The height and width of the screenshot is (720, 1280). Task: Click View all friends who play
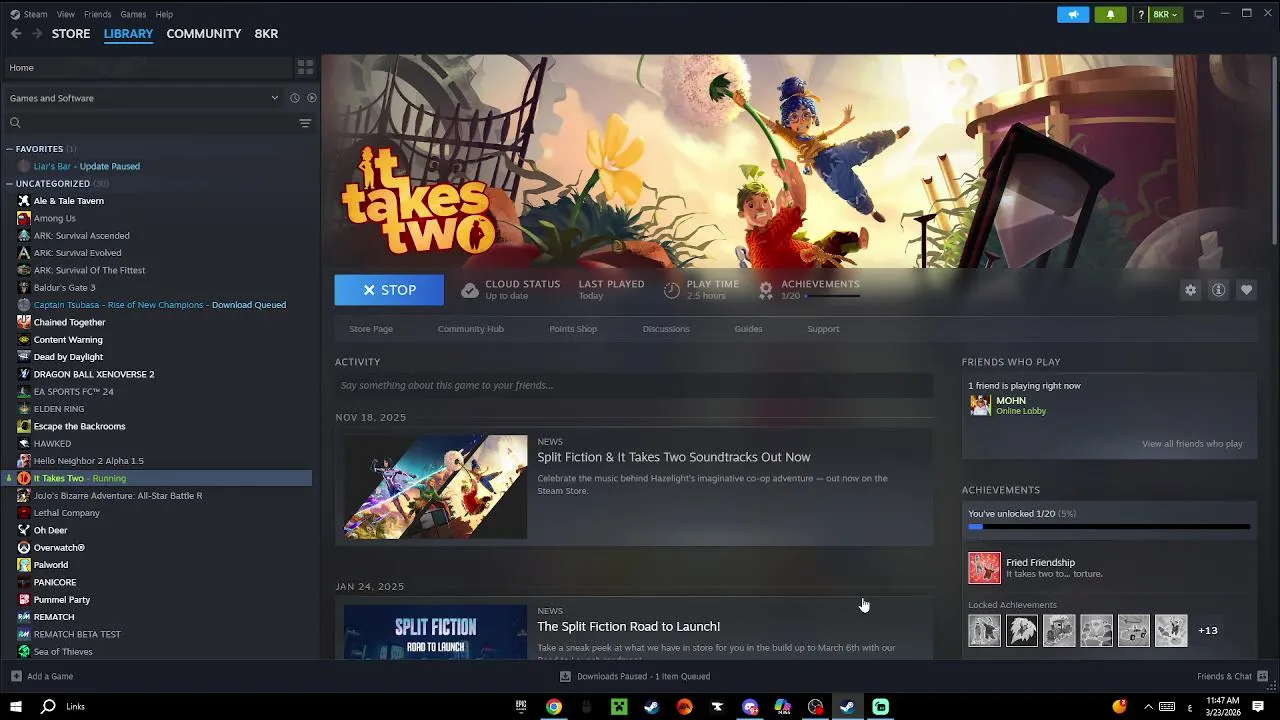point(1192,444)
